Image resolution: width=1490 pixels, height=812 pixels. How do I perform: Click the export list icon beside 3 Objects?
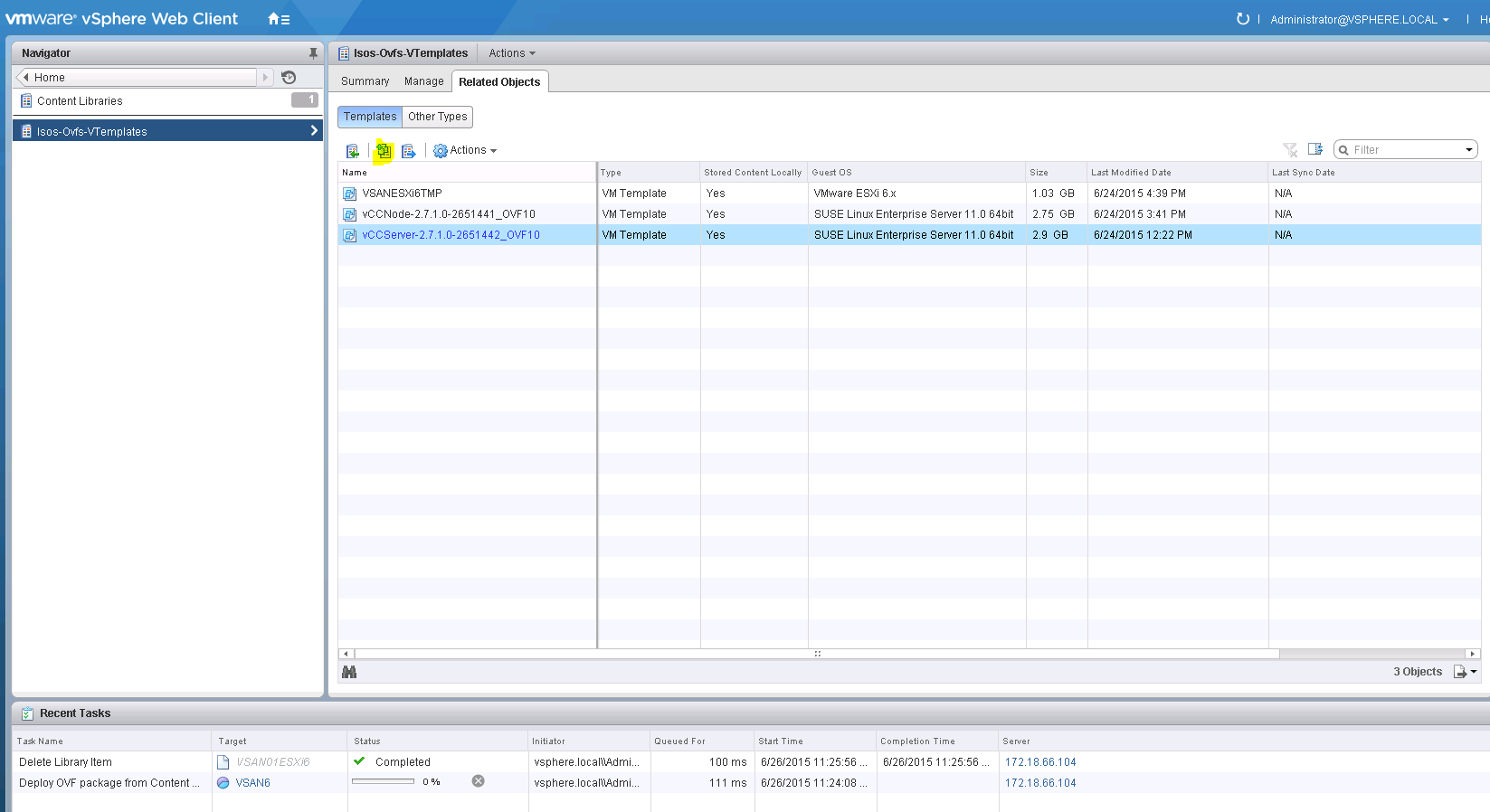tap(1459, 672)
